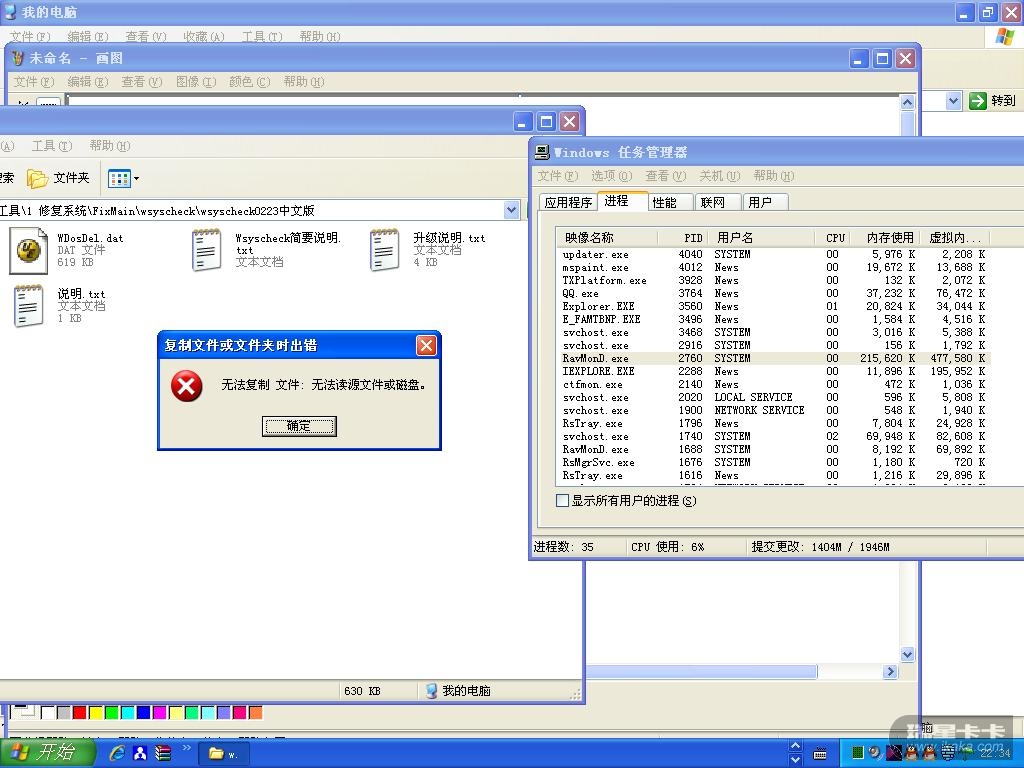Open Task Manager 选项 menu
The width and height of the screenshot is (1024, 768).
click(611, 176)
